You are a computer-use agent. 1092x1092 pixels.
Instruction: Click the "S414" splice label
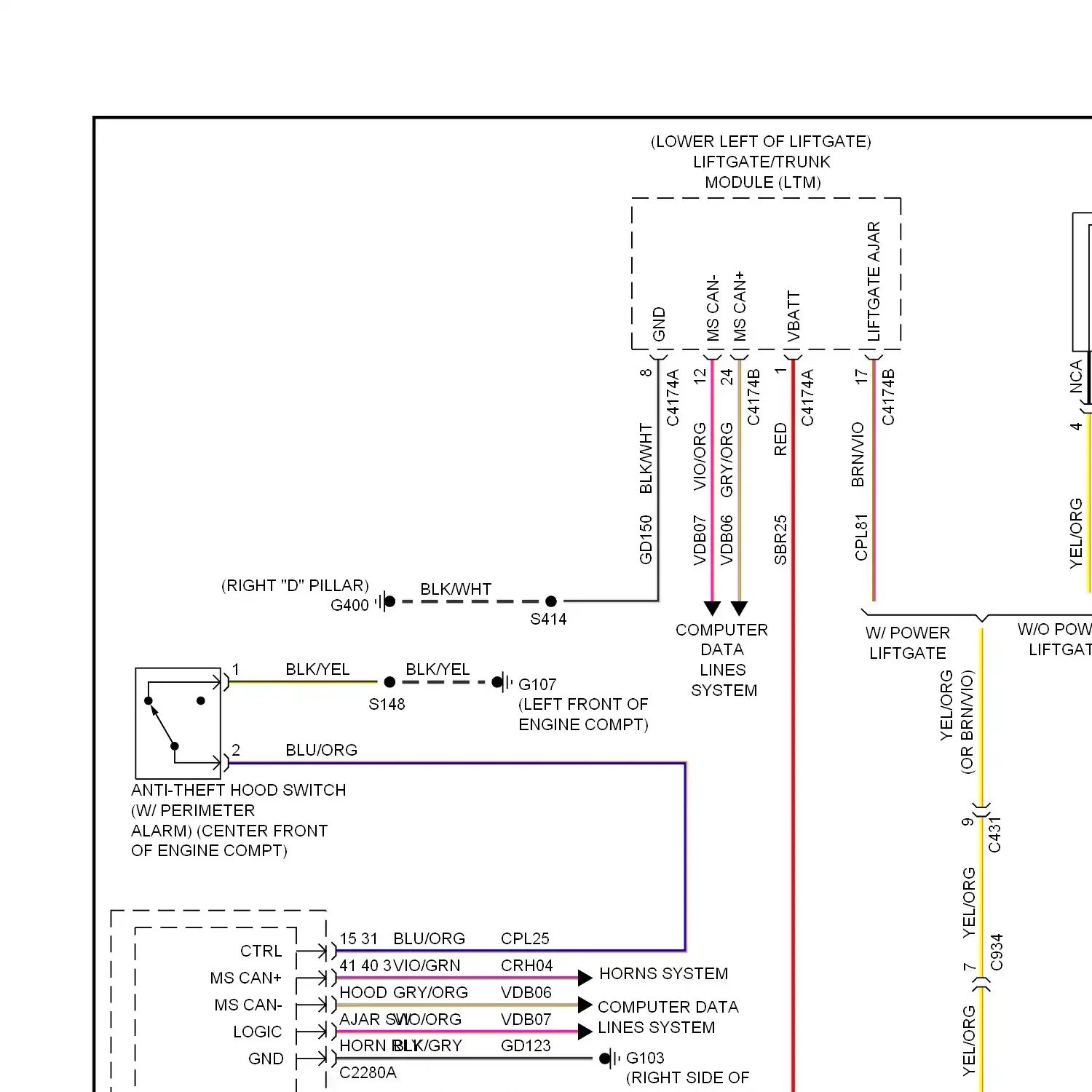click(548, 619)
